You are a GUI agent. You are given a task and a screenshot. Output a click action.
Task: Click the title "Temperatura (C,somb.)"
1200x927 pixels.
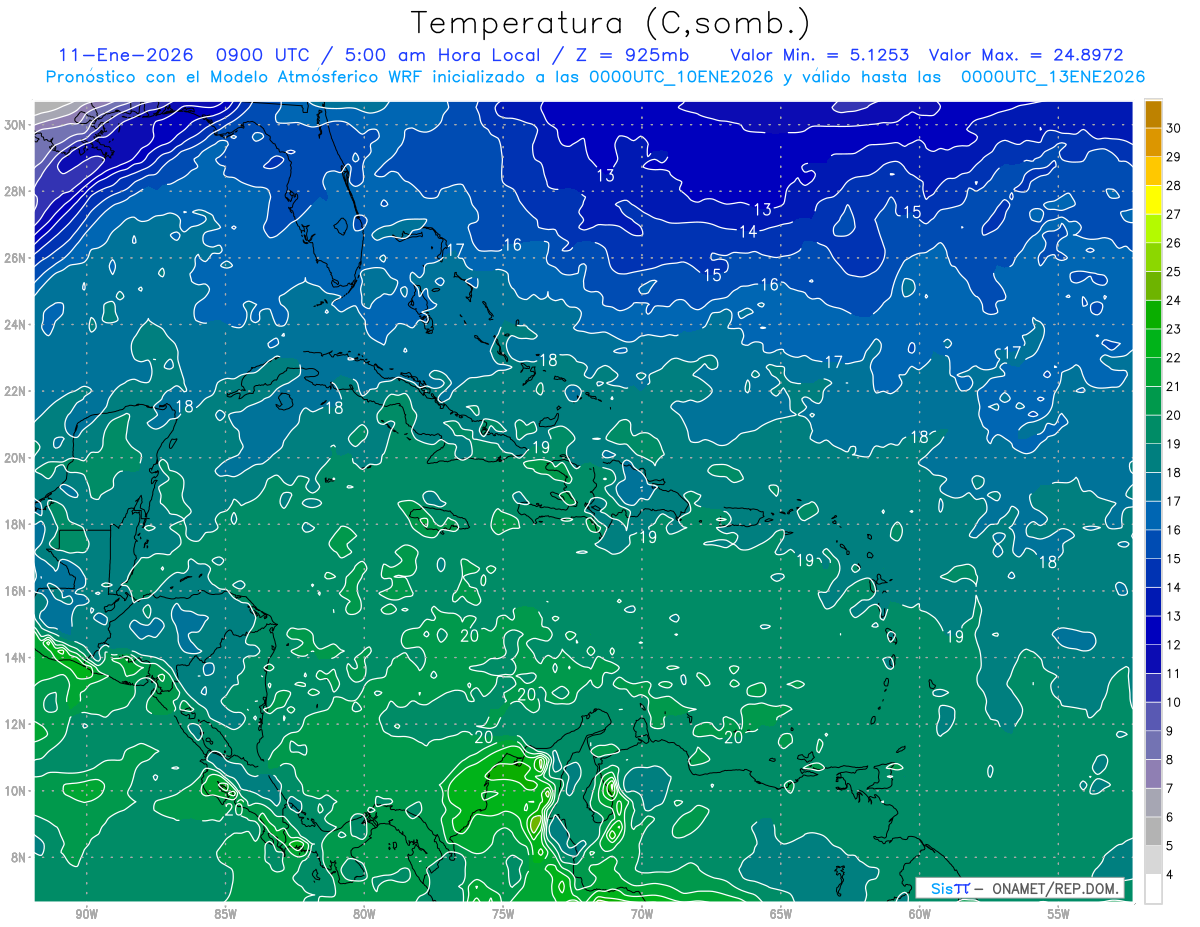pyautogui.click(x=610, y=23)
